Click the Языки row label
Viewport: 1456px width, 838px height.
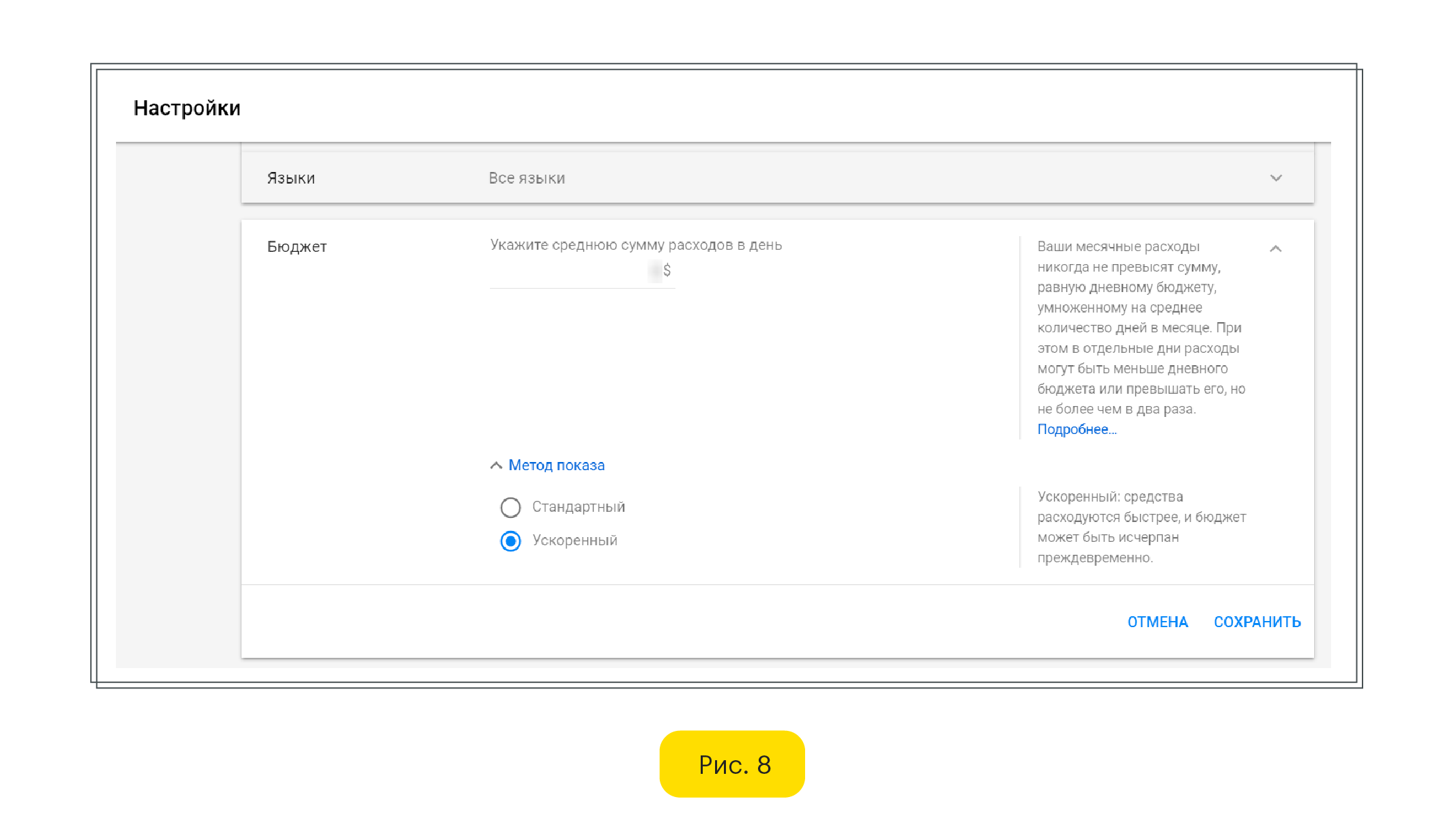tap(291, 178)
